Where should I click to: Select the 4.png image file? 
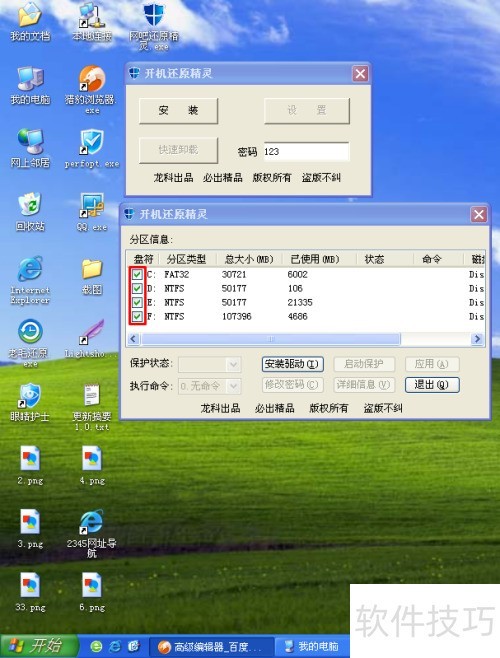click(x=92, y=465)
